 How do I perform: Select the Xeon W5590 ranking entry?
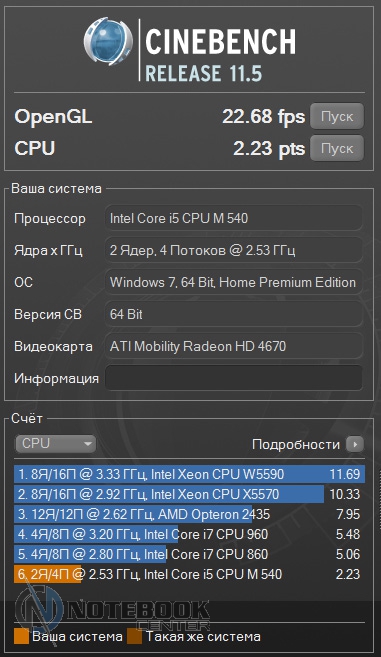click(x=189, y=474)
